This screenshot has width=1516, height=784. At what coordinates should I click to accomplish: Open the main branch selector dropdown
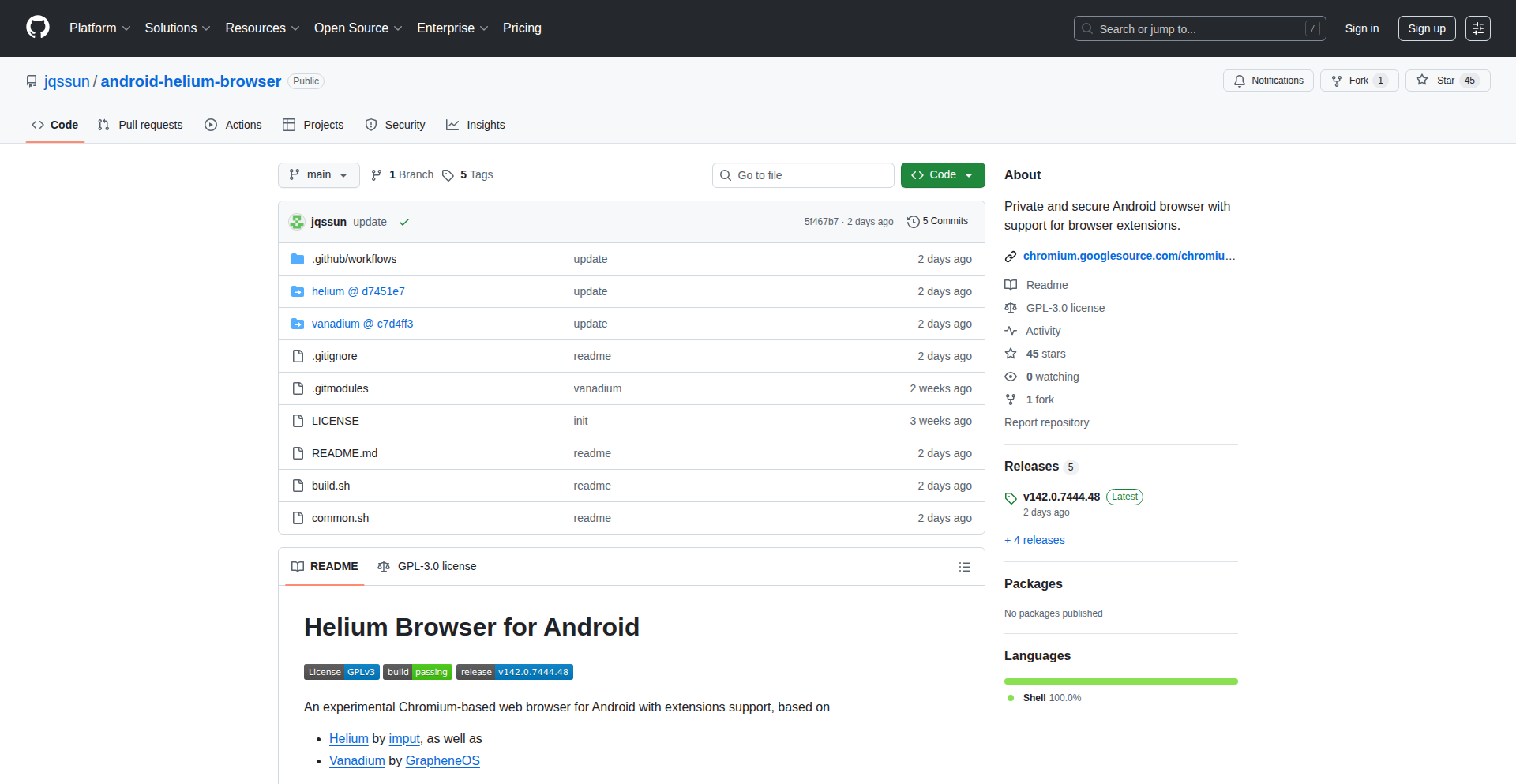(x=318, y=174)
